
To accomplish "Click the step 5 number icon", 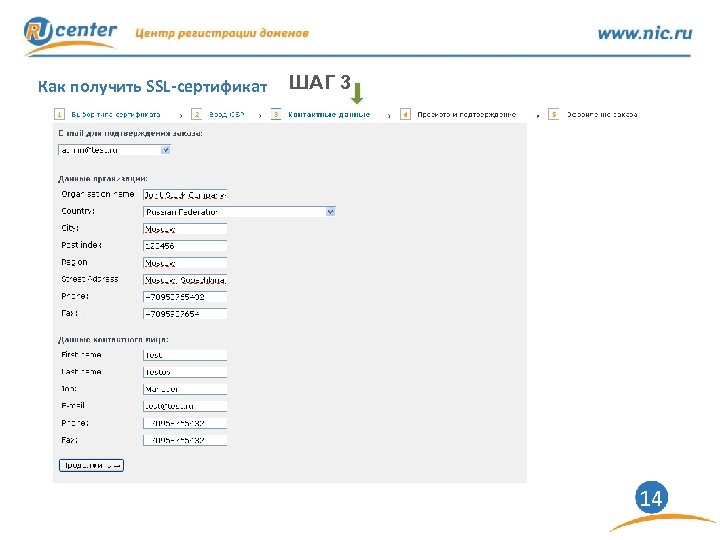I will click(554, 114).
